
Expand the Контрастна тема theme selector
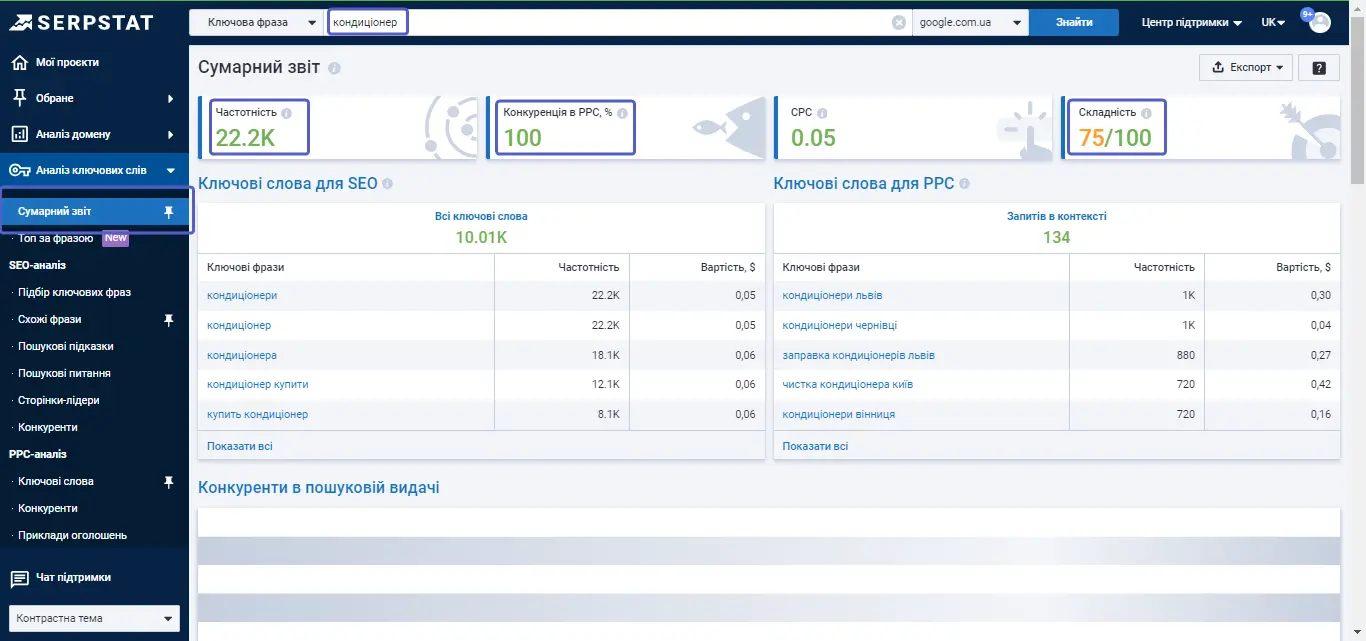94,618
